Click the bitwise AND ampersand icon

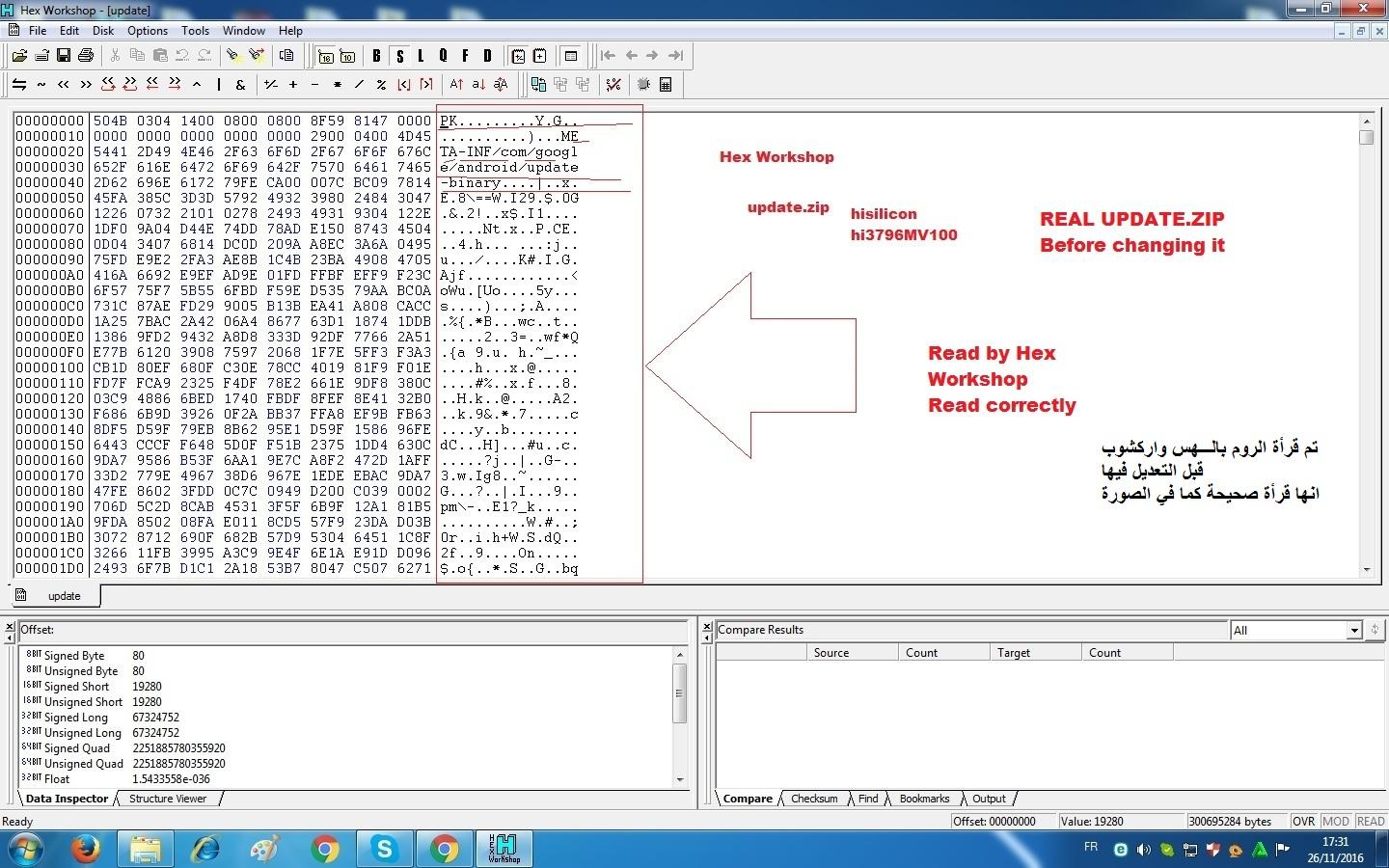240,85
